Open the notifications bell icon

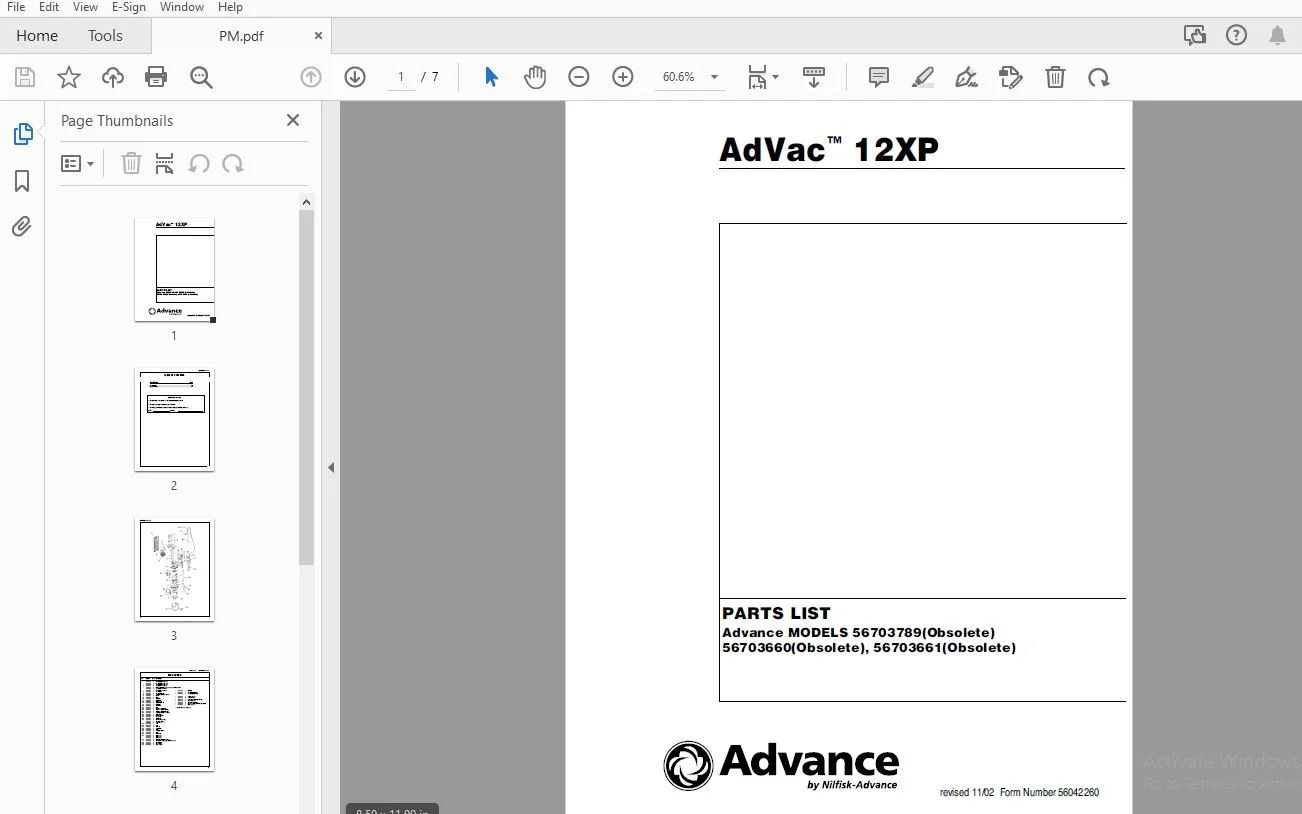[1277, 35]
